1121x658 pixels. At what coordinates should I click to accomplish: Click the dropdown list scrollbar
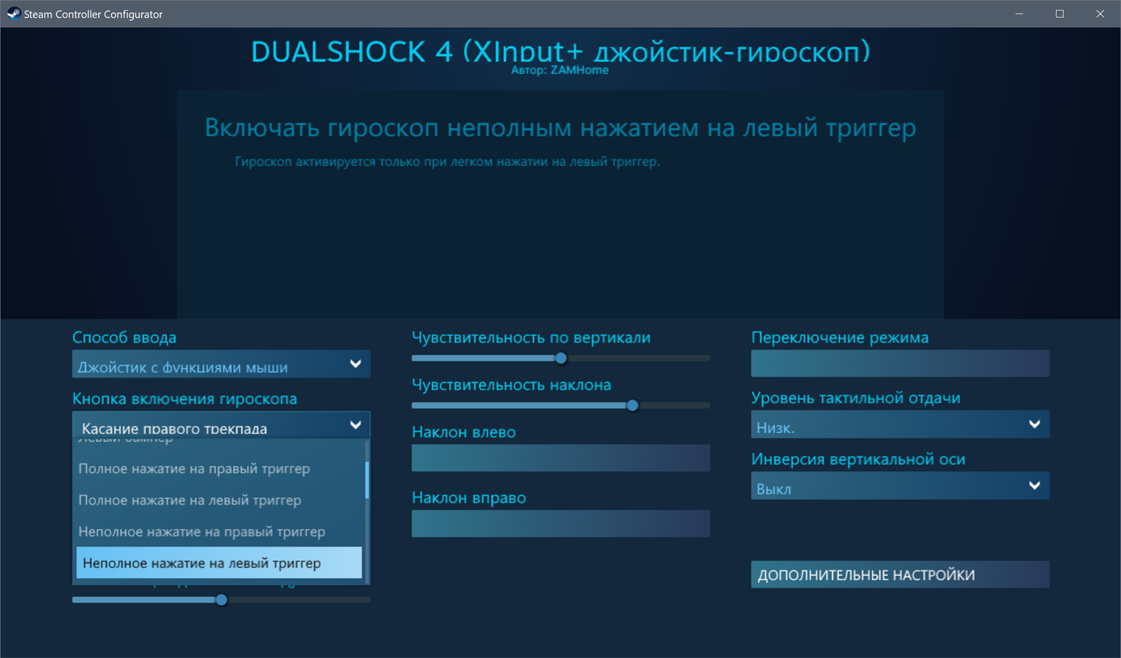point(367,480)
